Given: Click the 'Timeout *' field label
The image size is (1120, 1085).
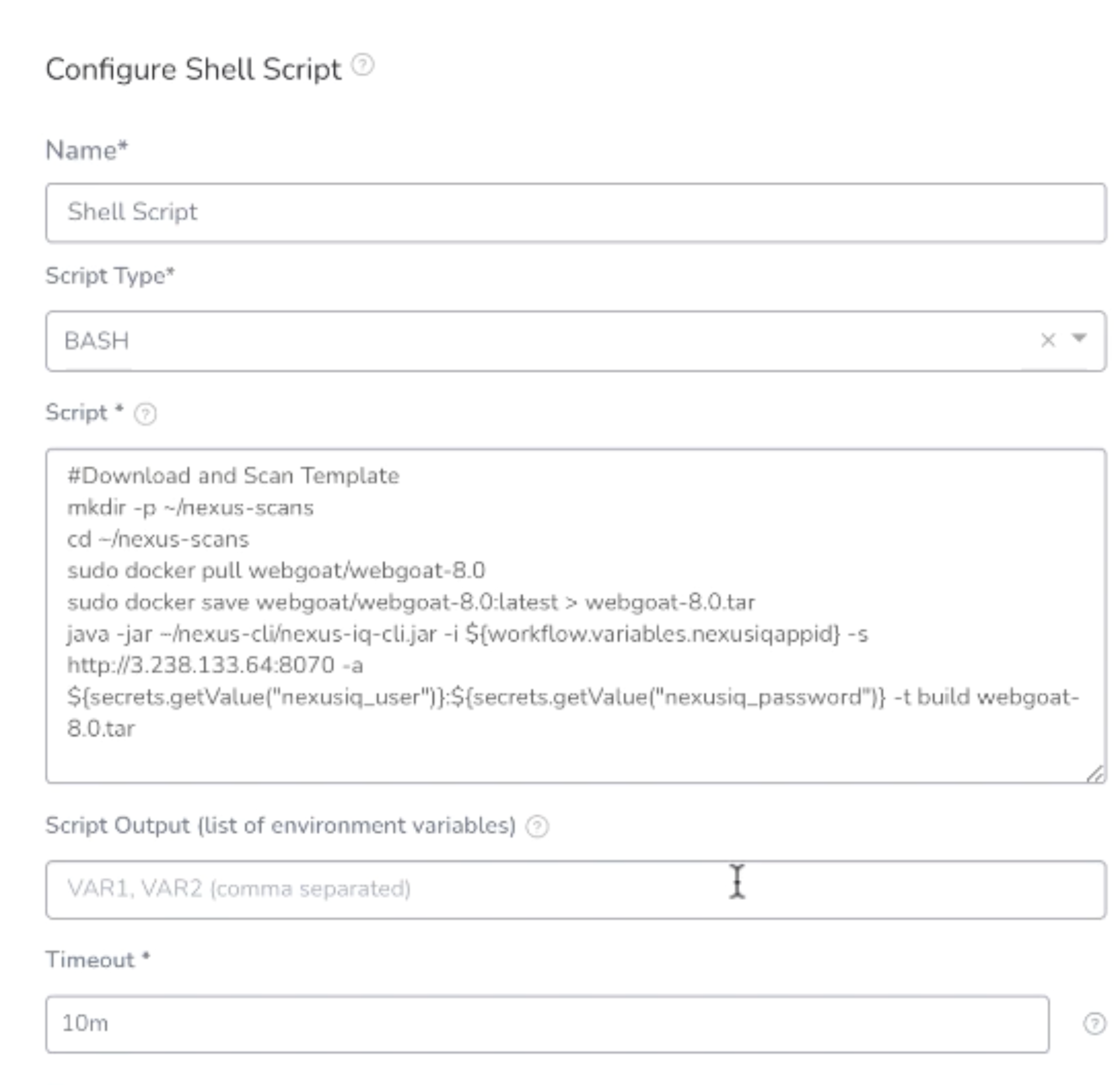Looking at the screenshot, I should (x=98, y=960).
